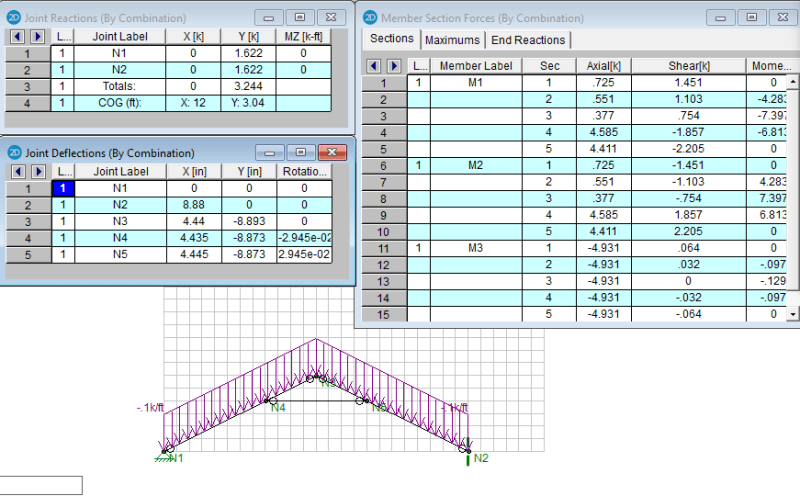Click Axial[k] column header

[604, 66]
